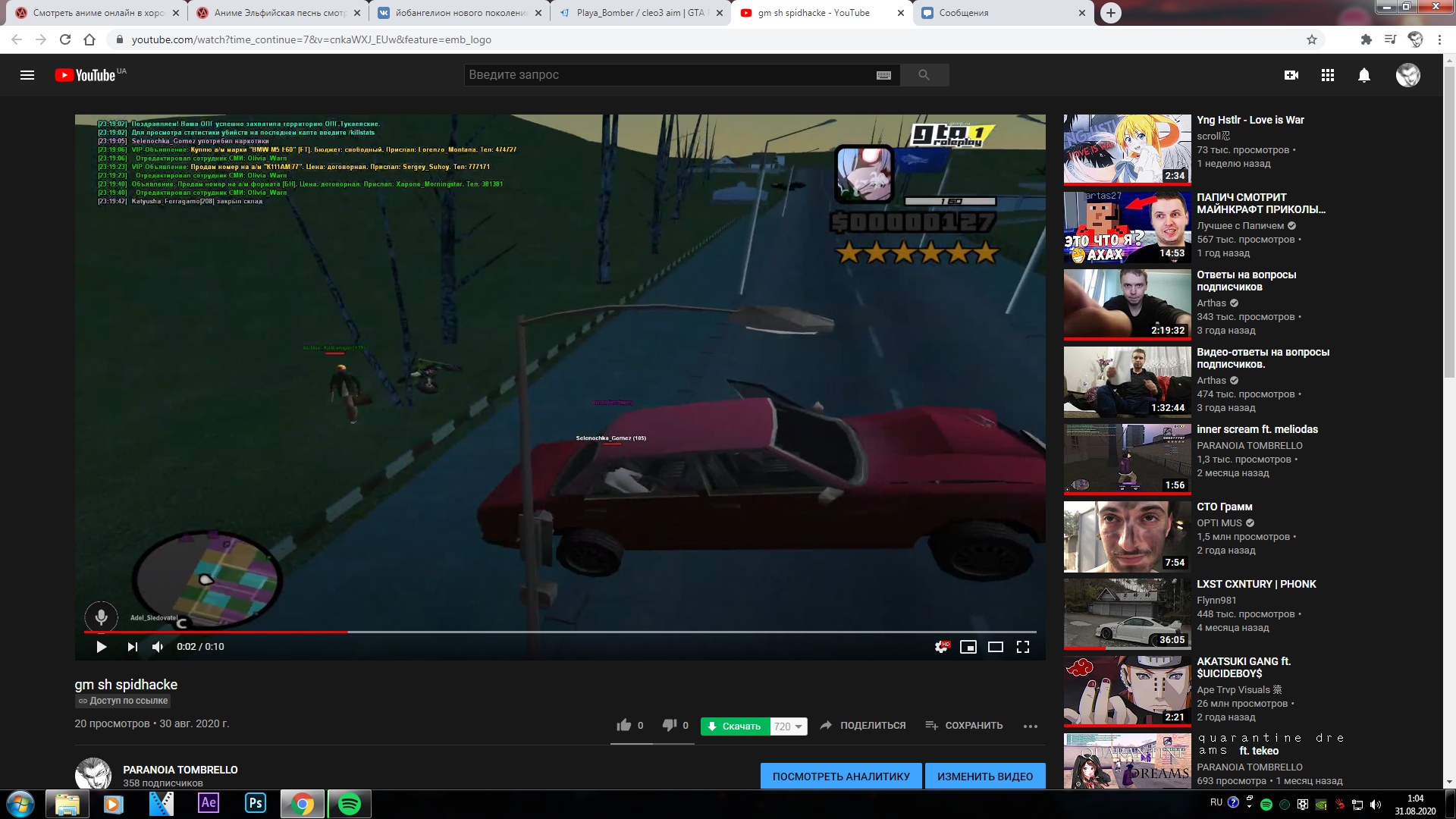Open the Create video camera icon

(x=1291, y=75)
